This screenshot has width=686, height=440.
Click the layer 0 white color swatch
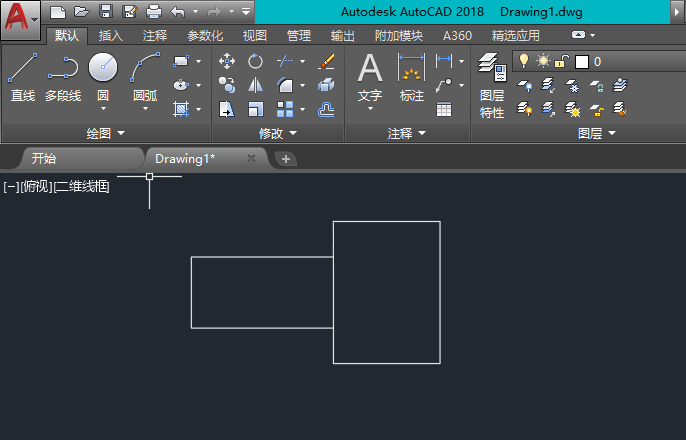(x=581, y=62)
